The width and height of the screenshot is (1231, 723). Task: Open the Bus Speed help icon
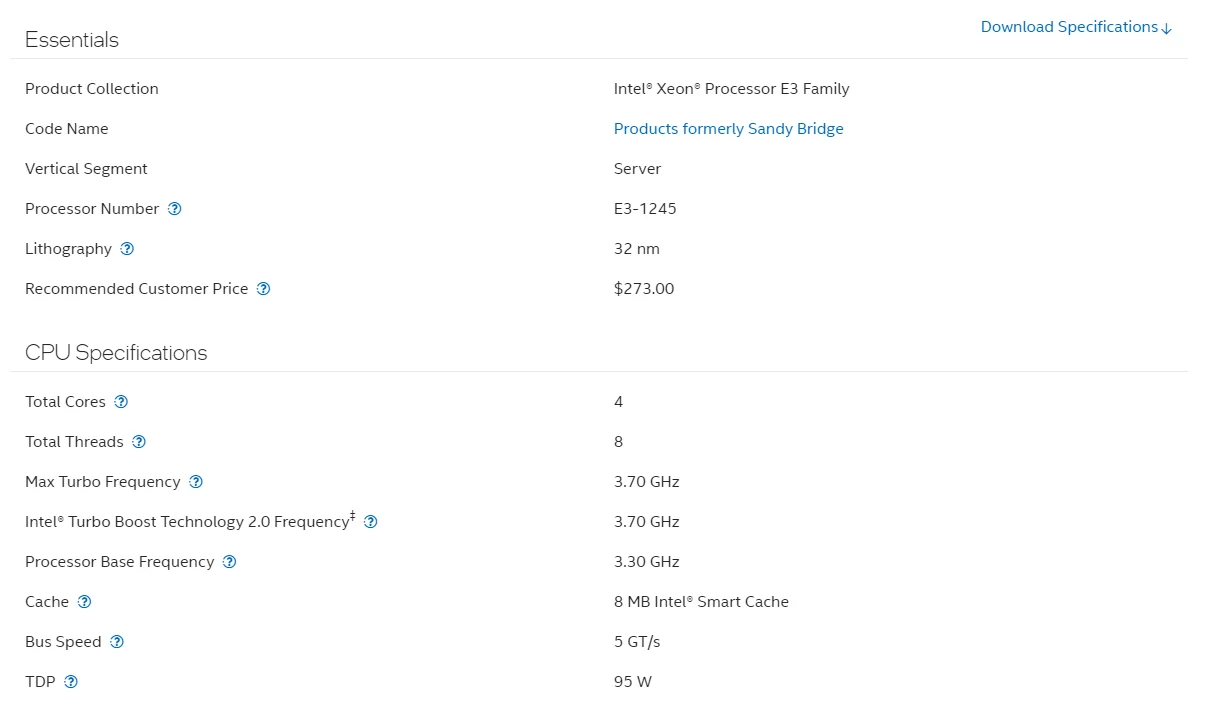coord(117,642)
